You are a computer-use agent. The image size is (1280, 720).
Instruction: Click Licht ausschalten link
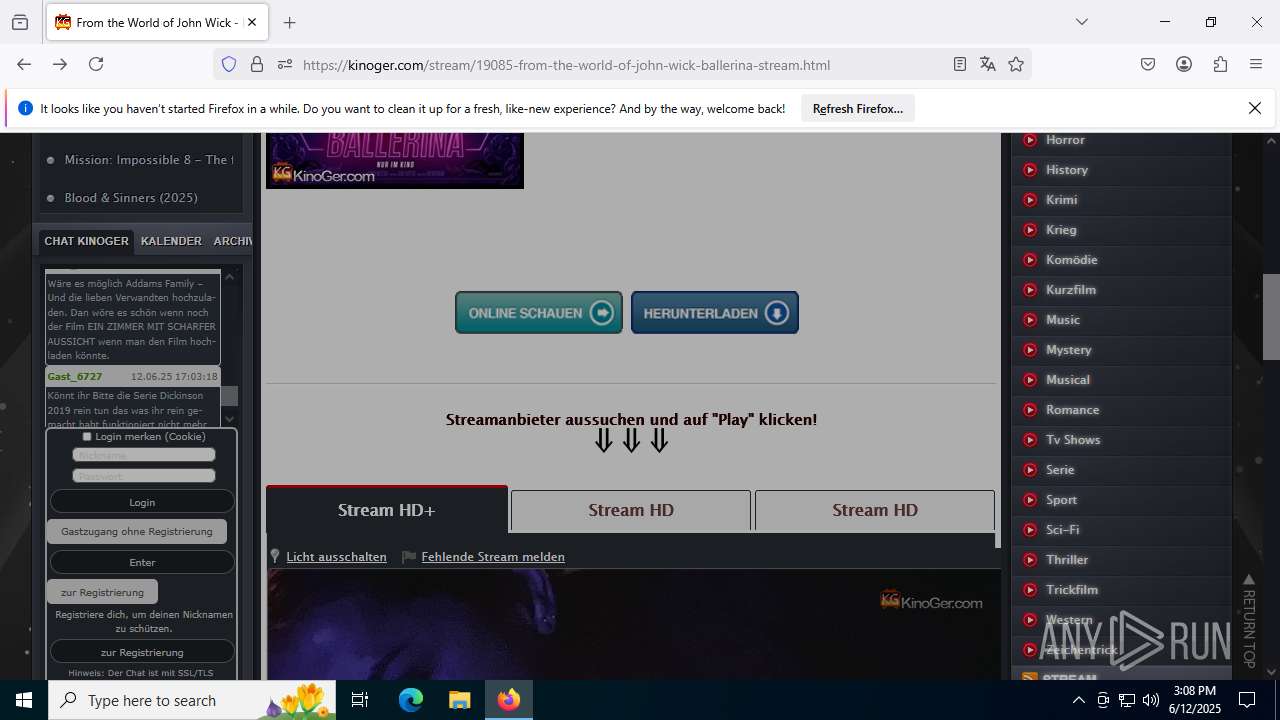pyautogui.click(x=336, y=557)
